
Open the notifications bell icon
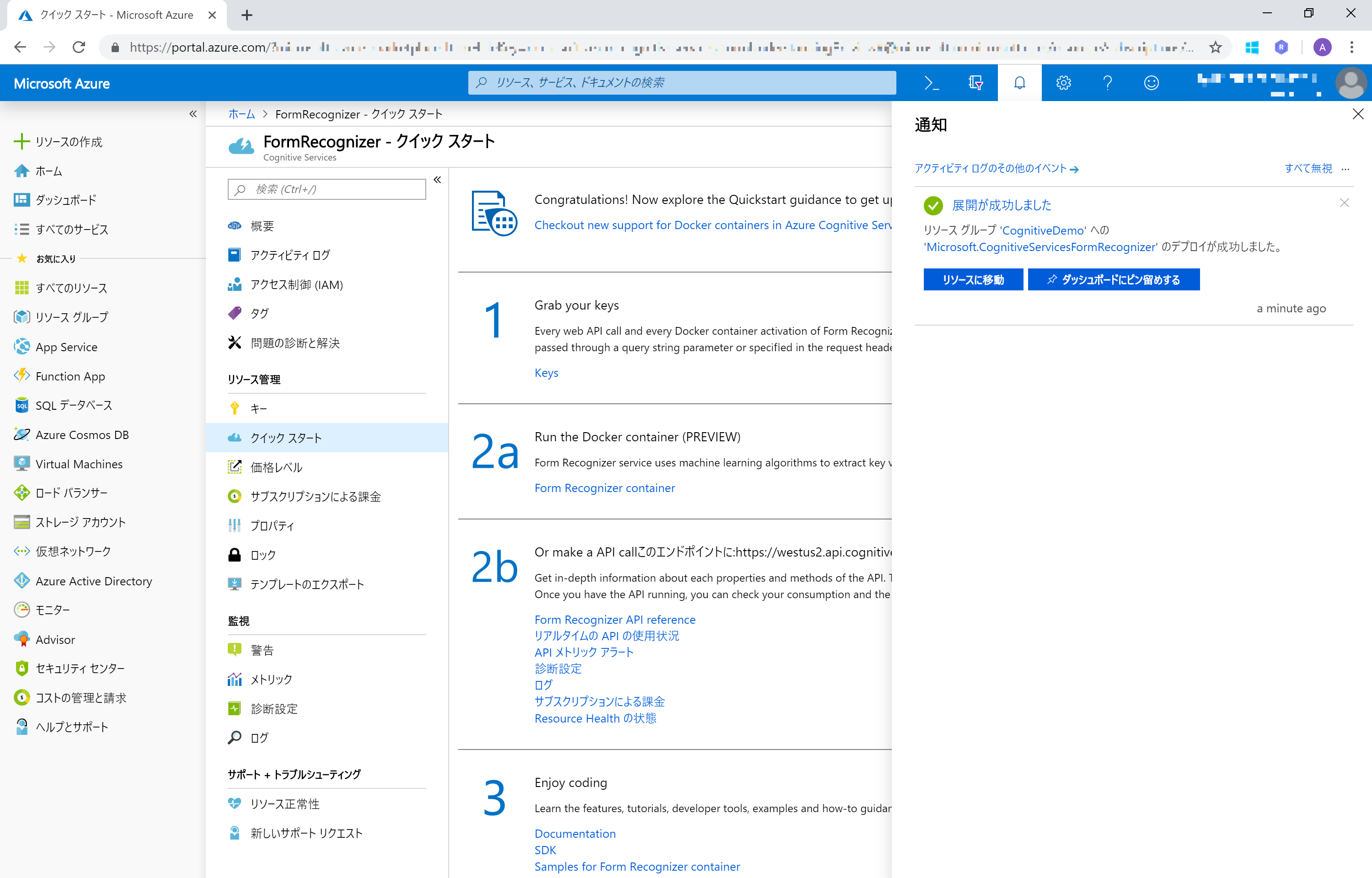pos(1020,83)
